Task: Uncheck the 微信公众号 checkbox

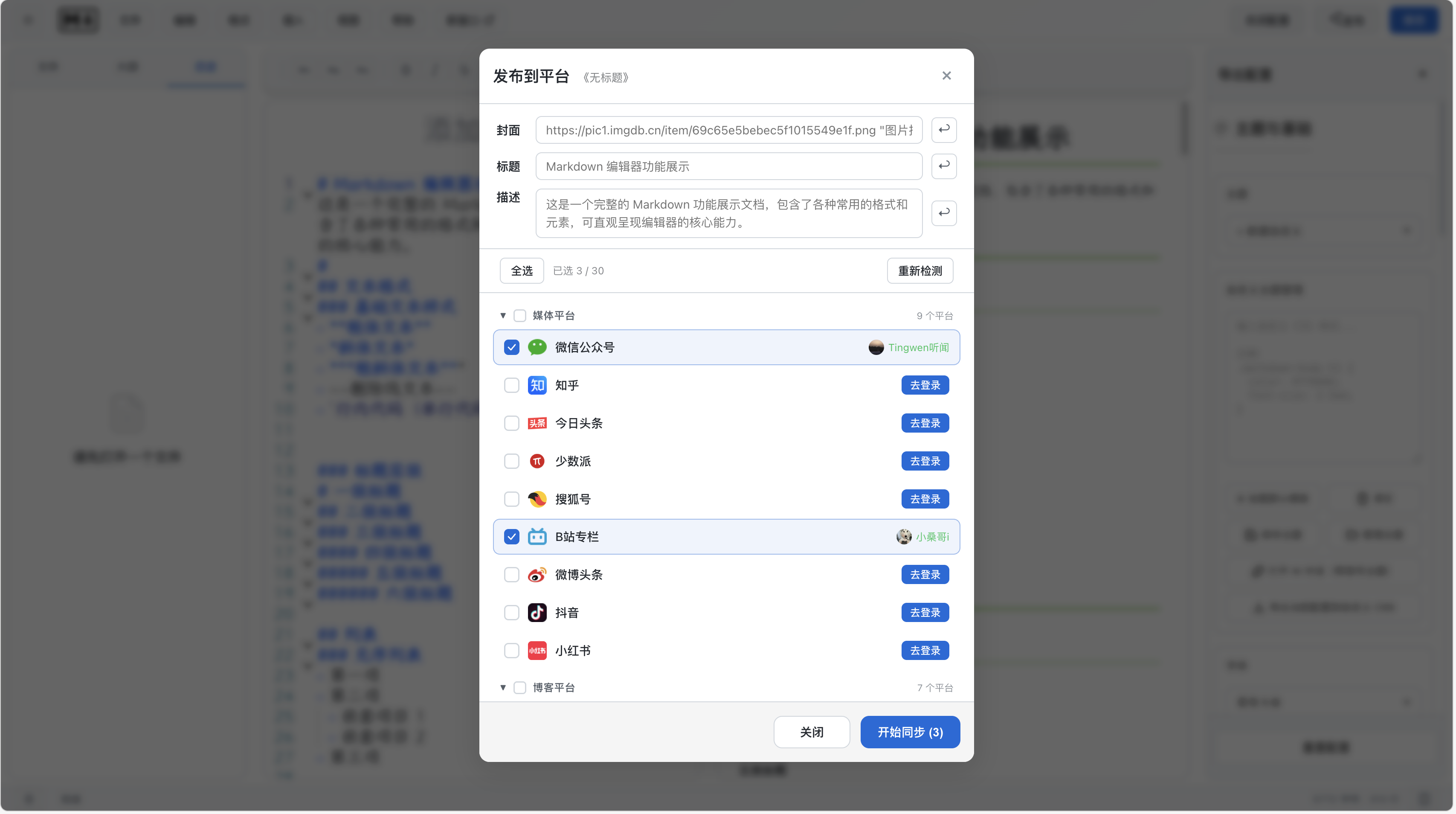Action: [511, 347]
